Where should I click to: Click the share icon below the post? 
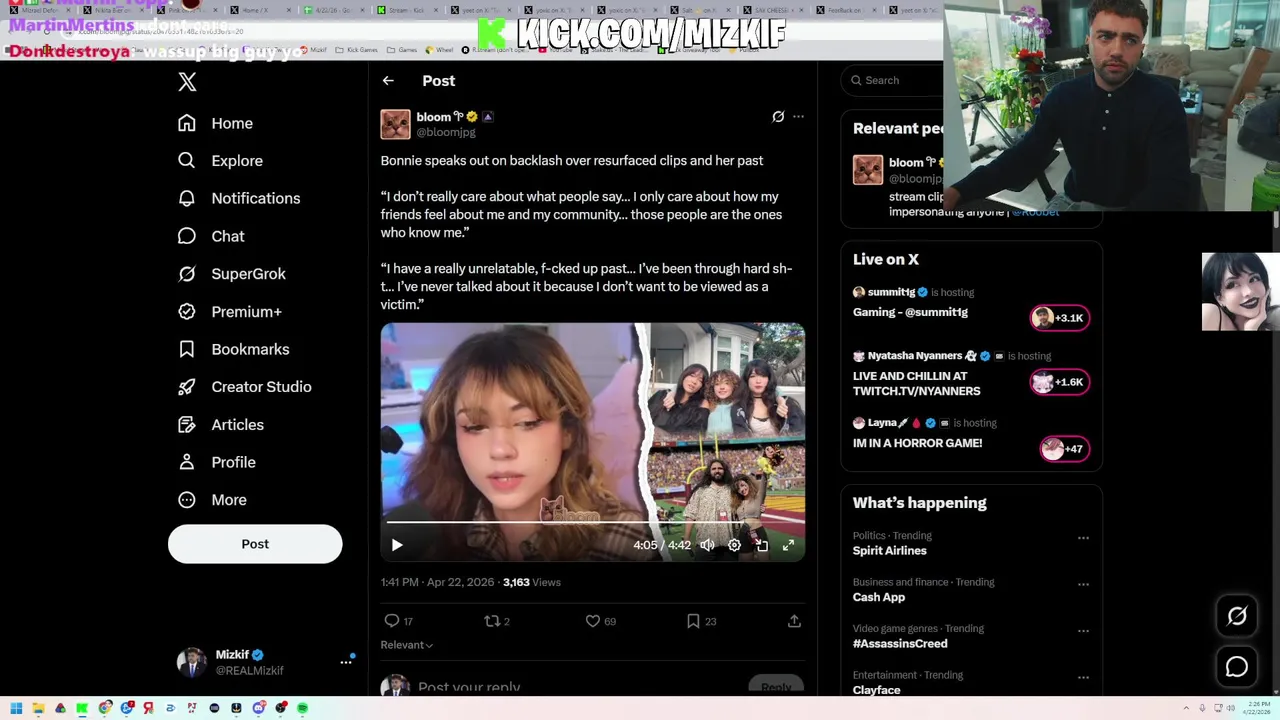[794, 621]
